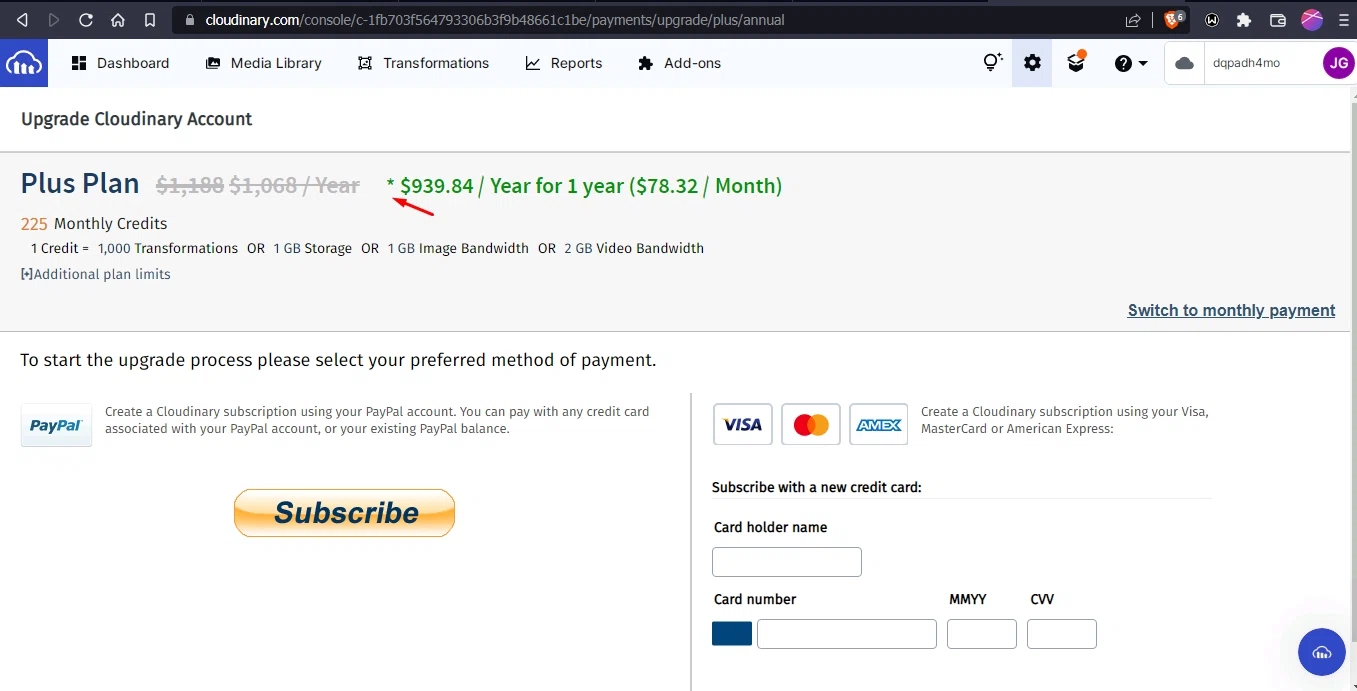Open the browser extensions puzzle icon
The height and width of the screenshot is (691, 1357).
[1244, 20]
